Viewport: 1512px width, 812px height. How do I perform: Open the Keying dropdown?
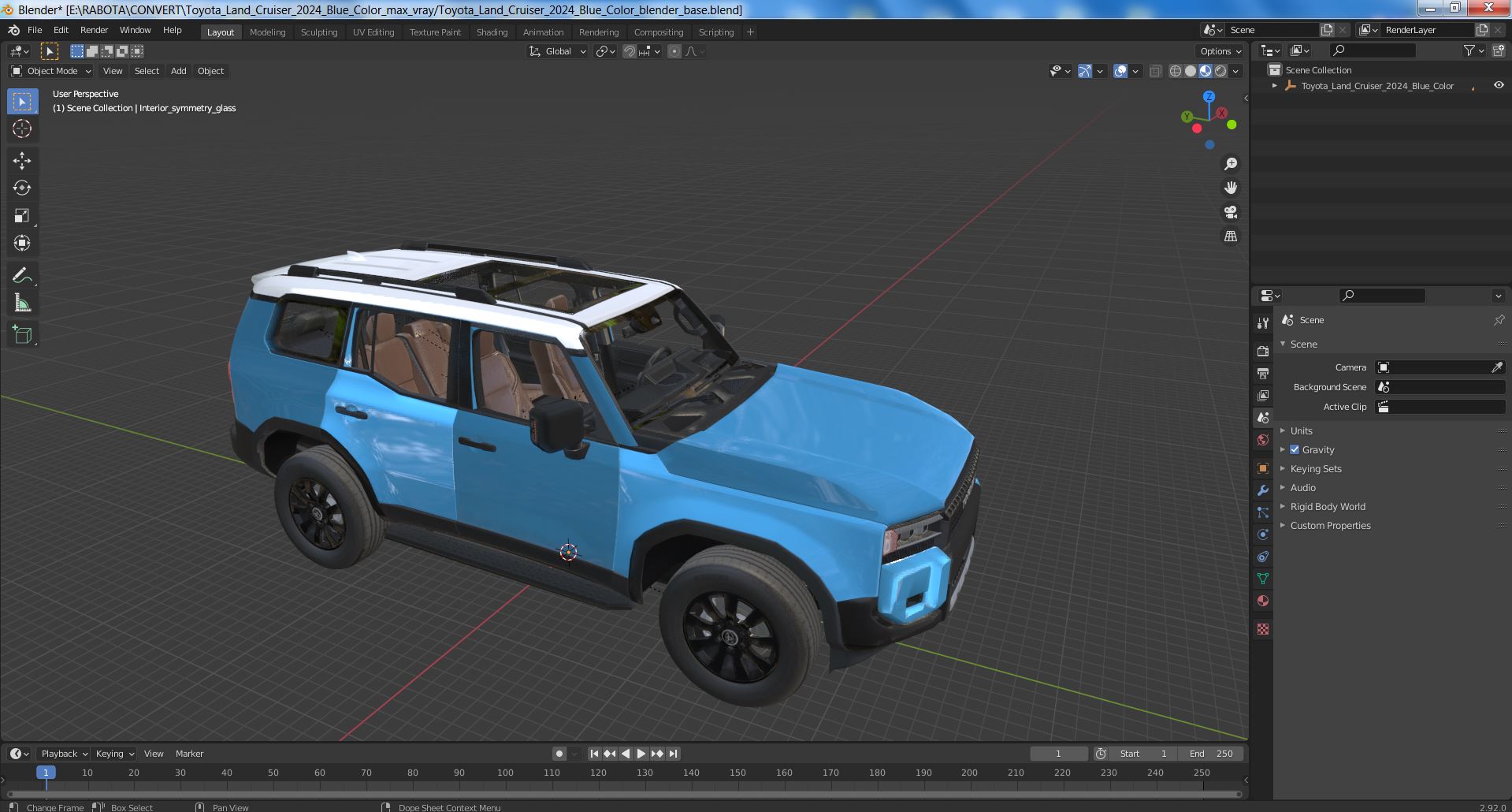pyautogui.click(x=114, y=754)
